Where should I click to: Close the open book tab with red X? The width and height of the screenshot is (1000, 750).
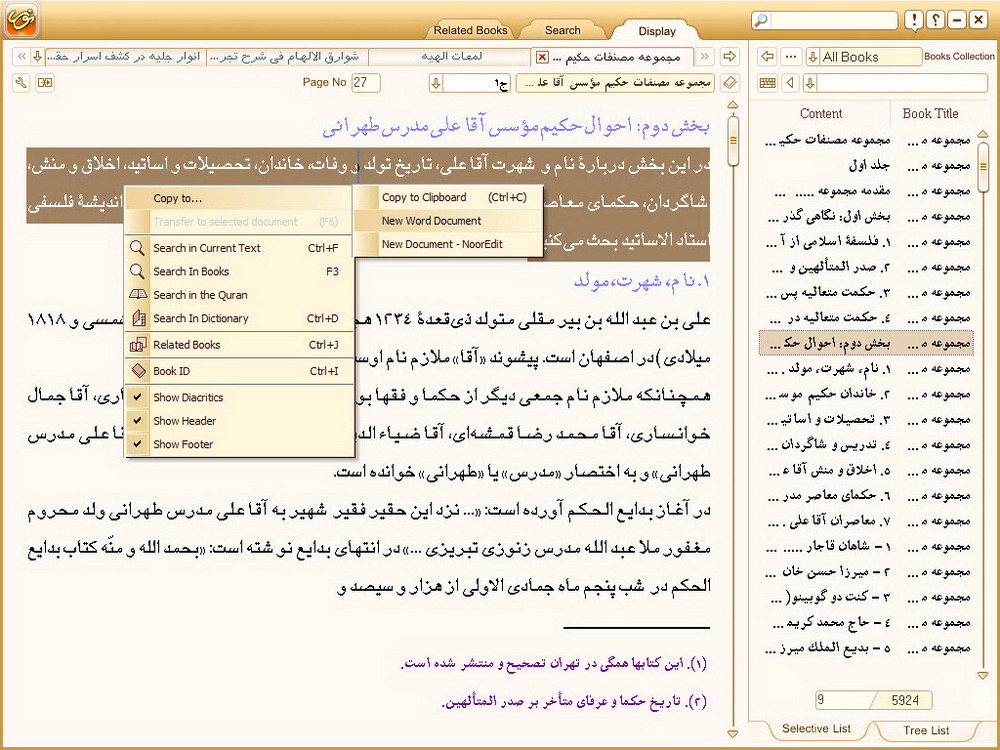[x=542, y=57]
